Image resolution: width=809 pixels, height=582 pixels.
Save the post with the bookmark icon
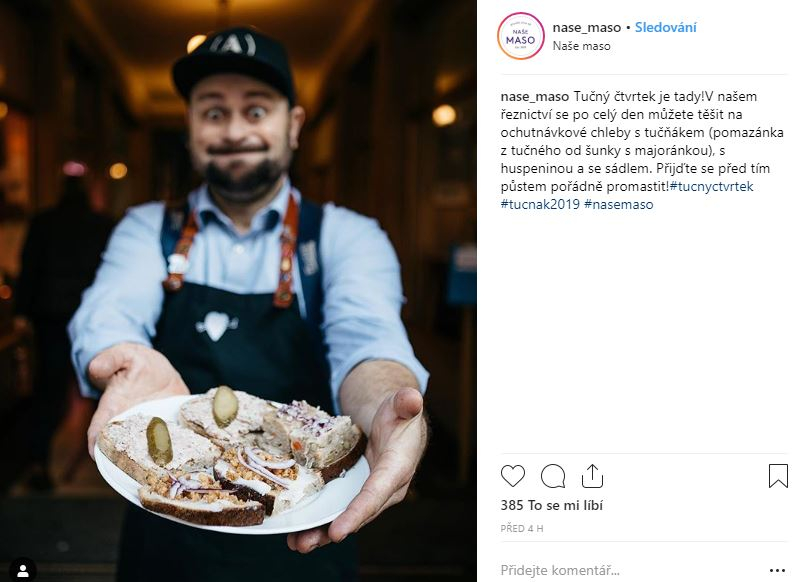click(x=778, y=476)
